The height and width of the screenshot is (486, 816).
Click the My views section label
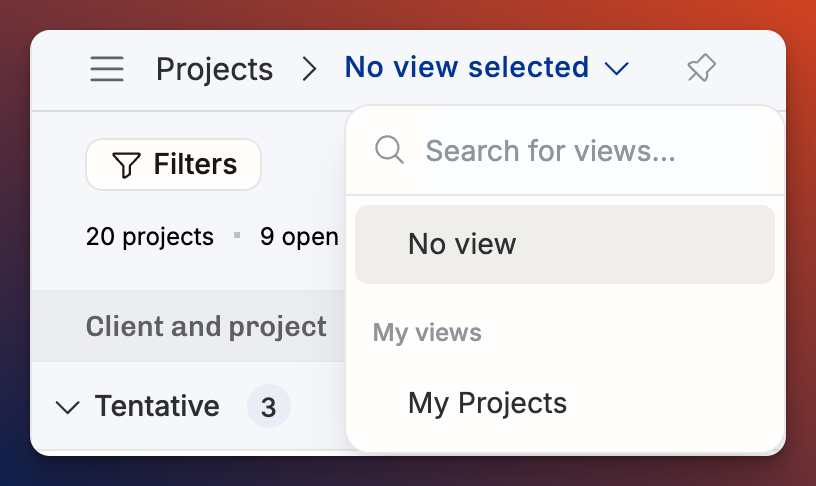click(x=427, y=332)
